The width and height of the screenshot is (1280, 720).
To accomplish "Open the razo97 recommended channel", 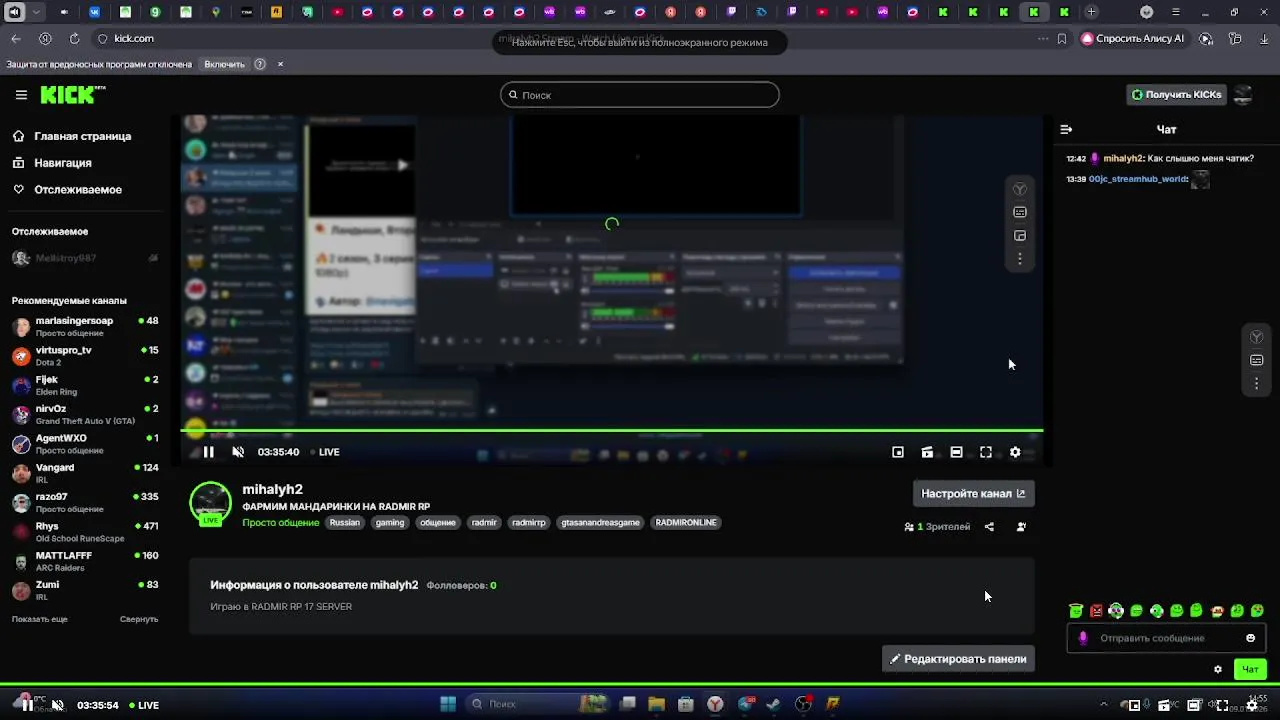I will pyautogui.click(x=85, y=502).
